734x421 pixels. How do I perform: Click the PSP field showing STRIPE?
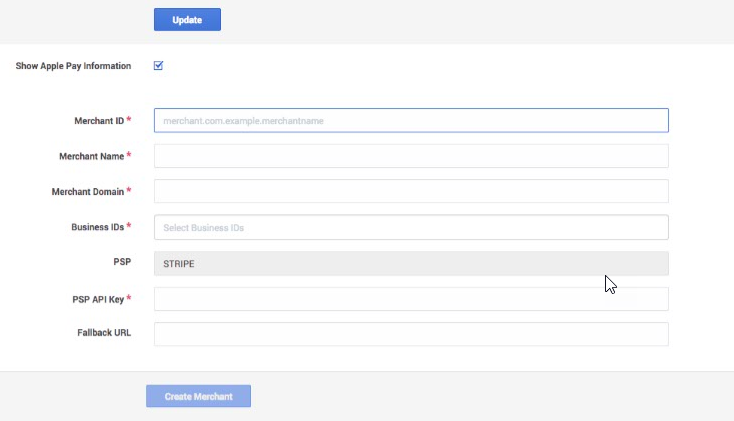tap(411, 264)
